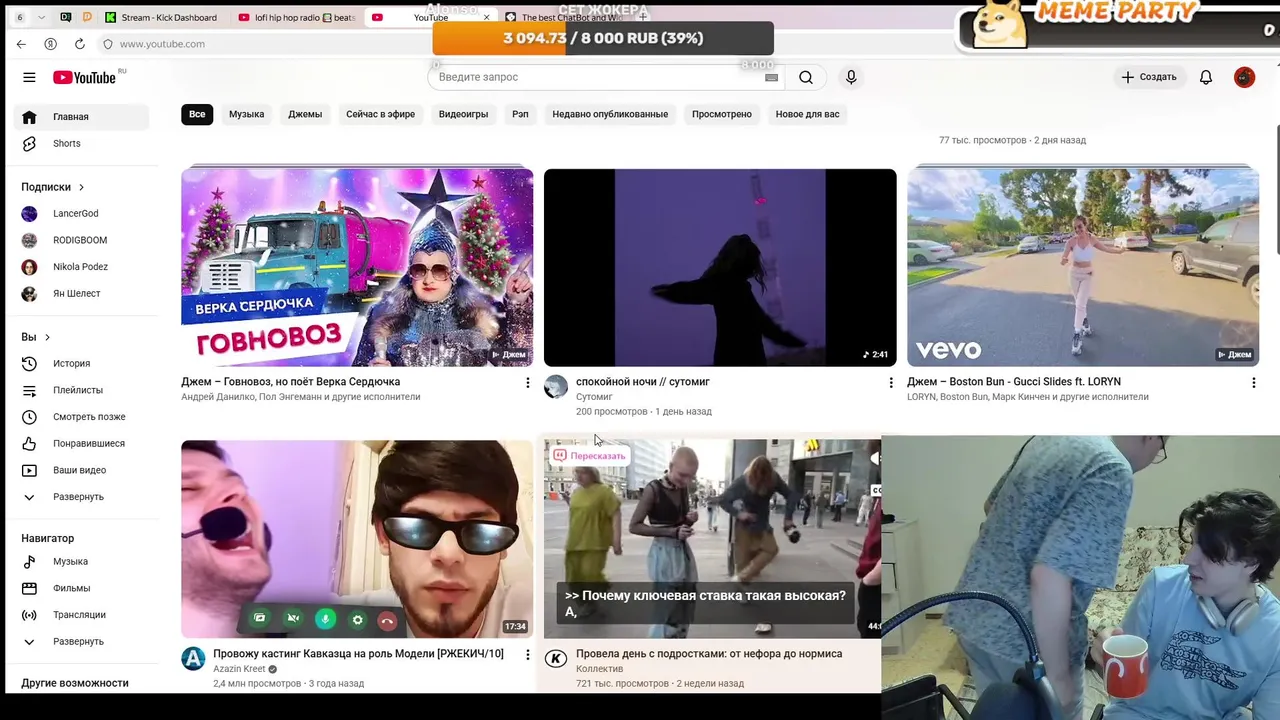Reload the page with browser refresh
The image size is (1280, 720).
click(x=79, y=44)
